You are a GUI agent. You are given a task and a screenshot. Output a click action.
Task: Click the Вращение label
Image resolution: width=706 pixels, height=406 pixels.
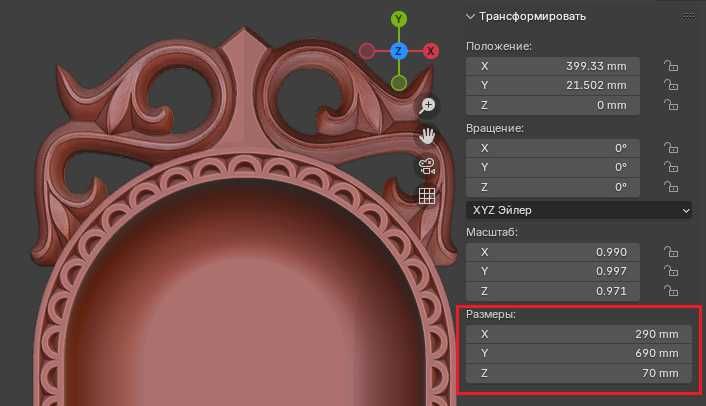tap(495, 128)
